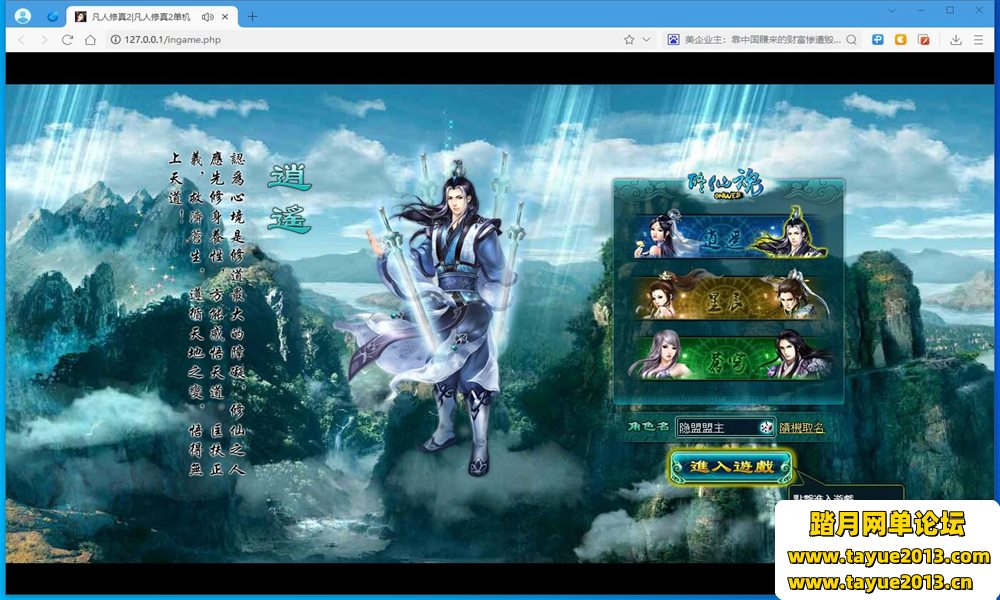Expand the dropdown arrow beside bookmark star

point(647,40)
